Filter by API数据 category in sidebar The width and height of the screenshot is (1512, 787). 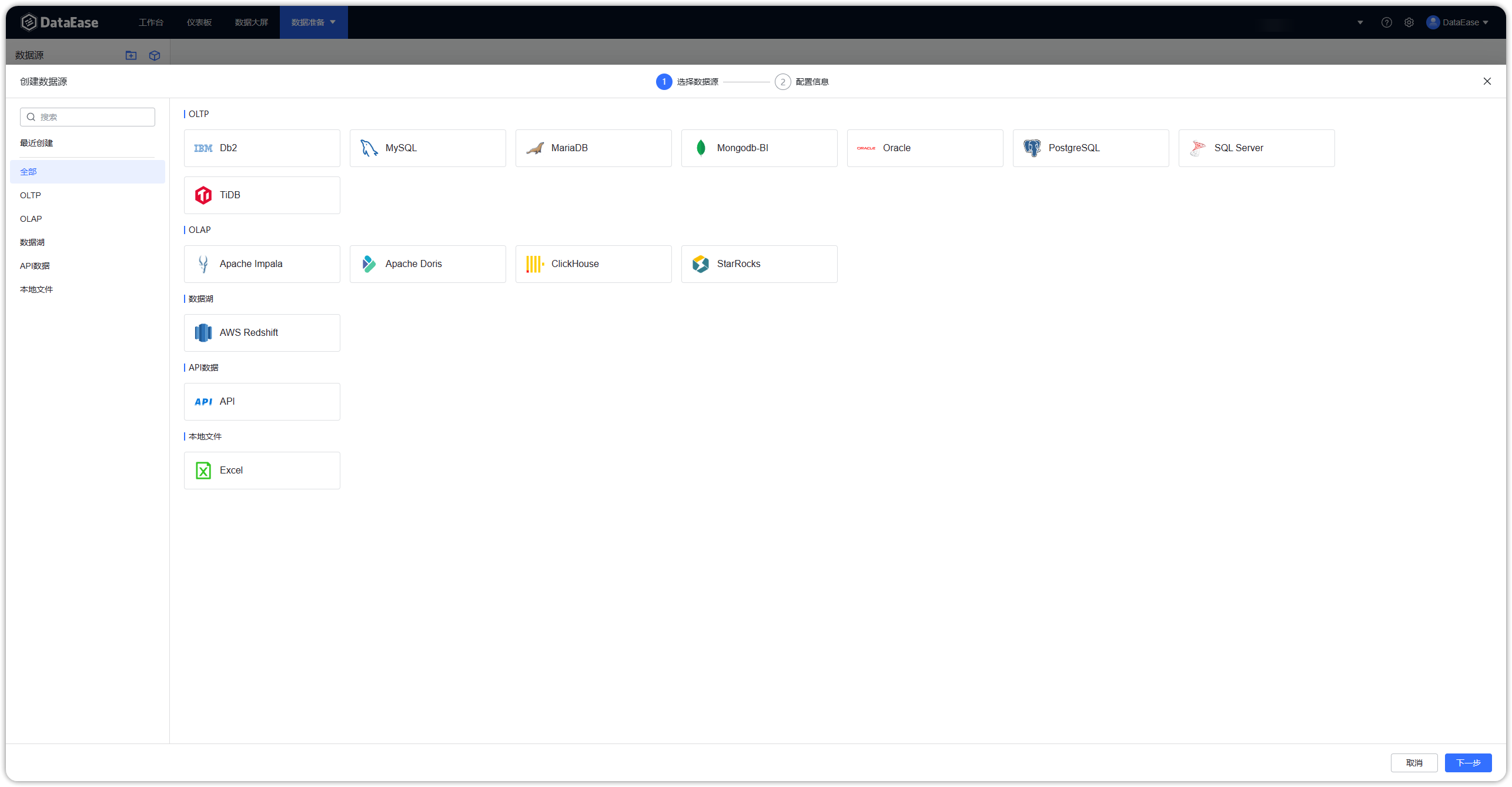(x=88, y=266)
